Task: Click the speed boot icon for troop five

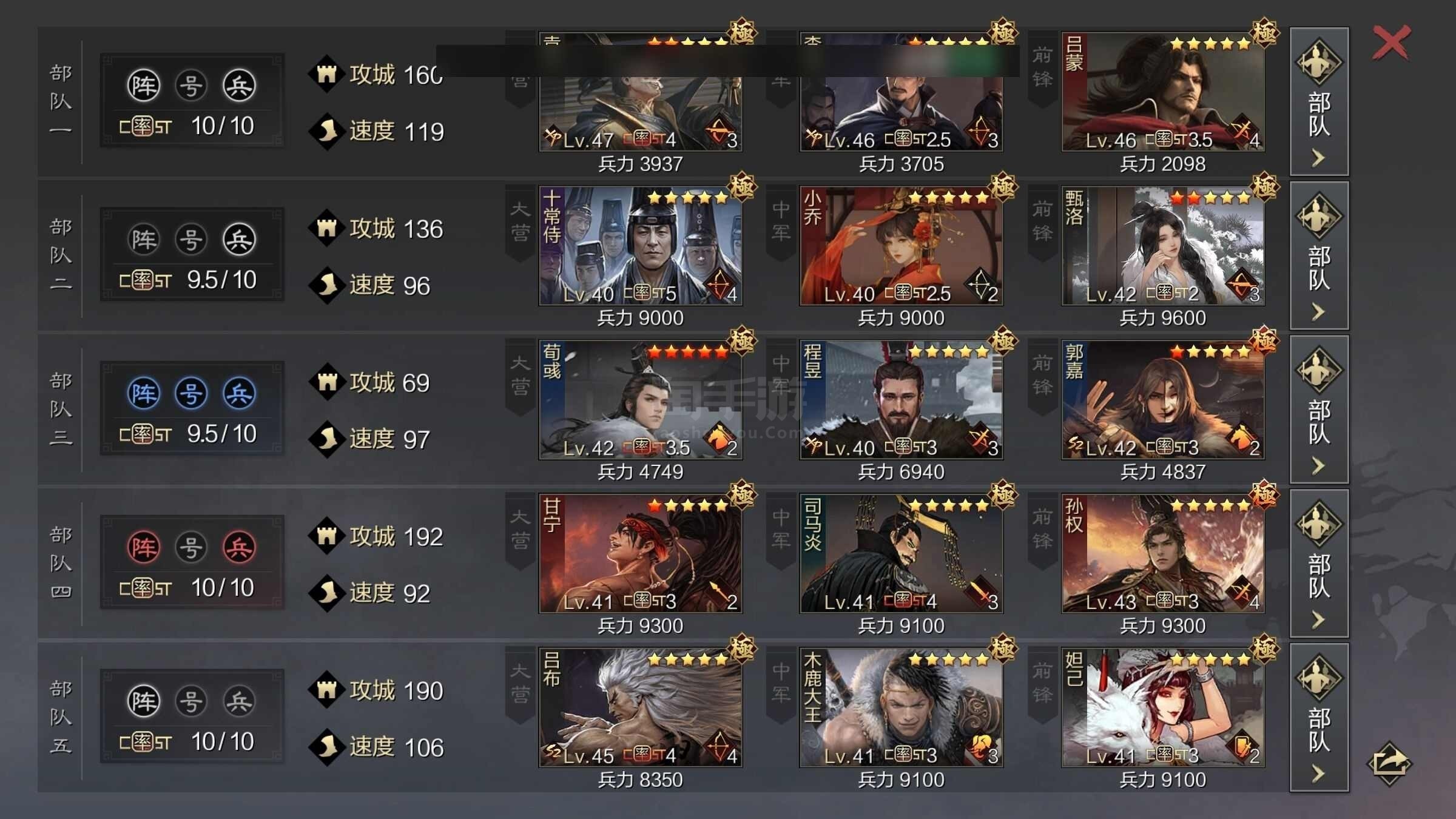Action: pyautogui.click(x=327, y=747)
